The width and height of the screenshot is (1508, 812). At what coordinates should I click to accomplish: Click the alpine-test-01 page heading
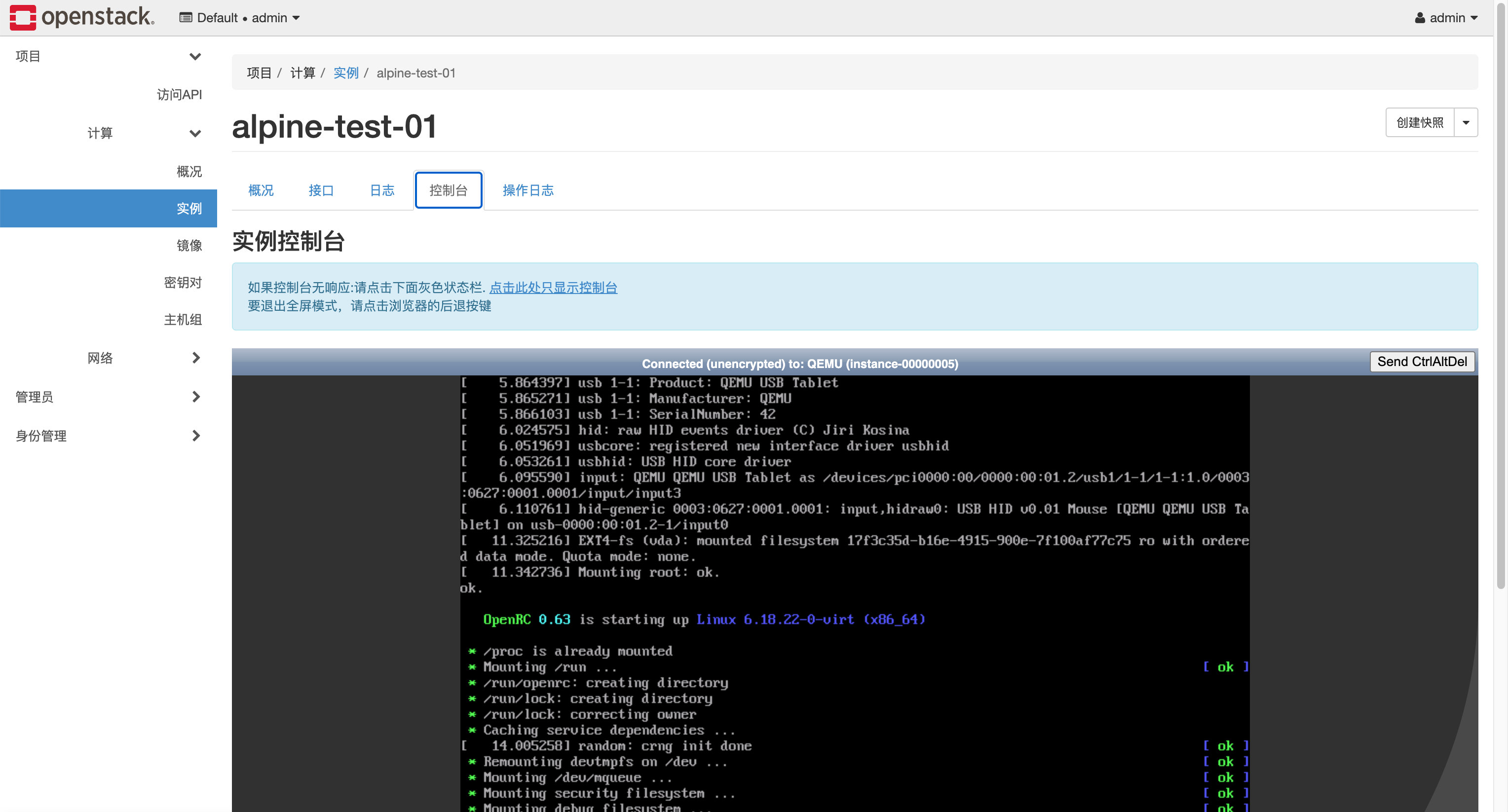click(334, 126)
